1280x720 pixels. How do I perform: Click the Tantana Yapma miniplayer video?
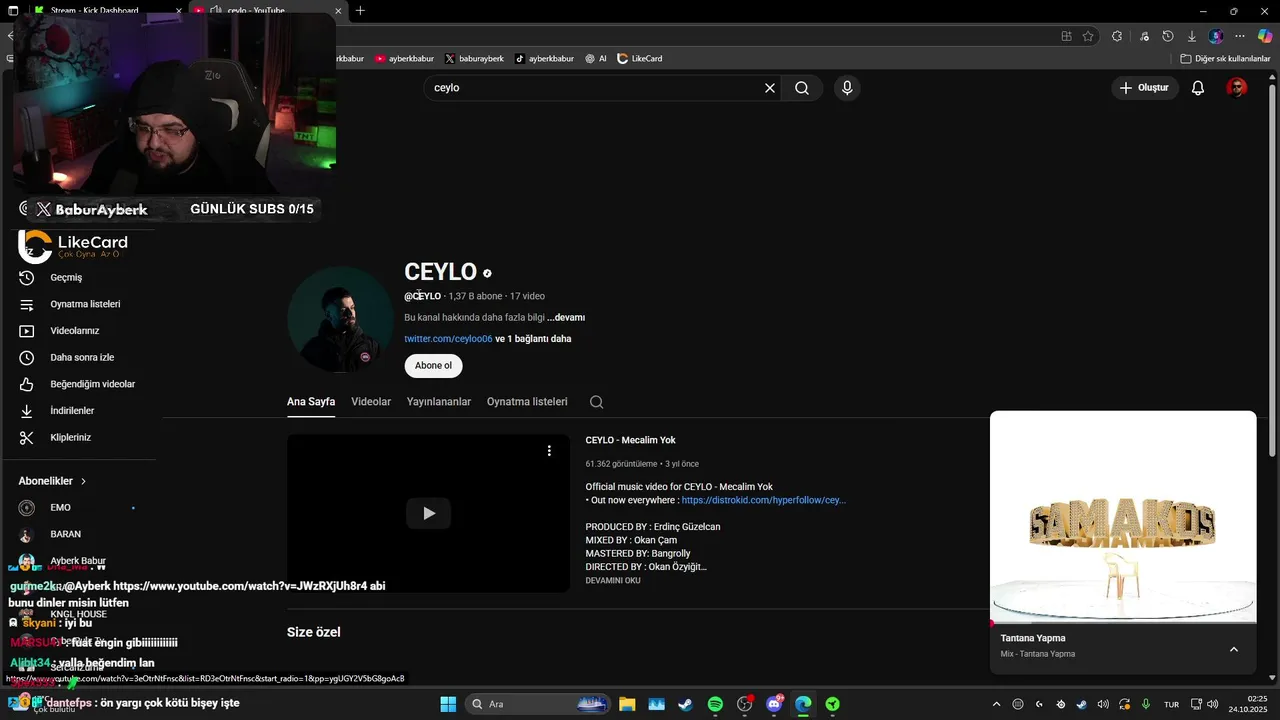1123,516
